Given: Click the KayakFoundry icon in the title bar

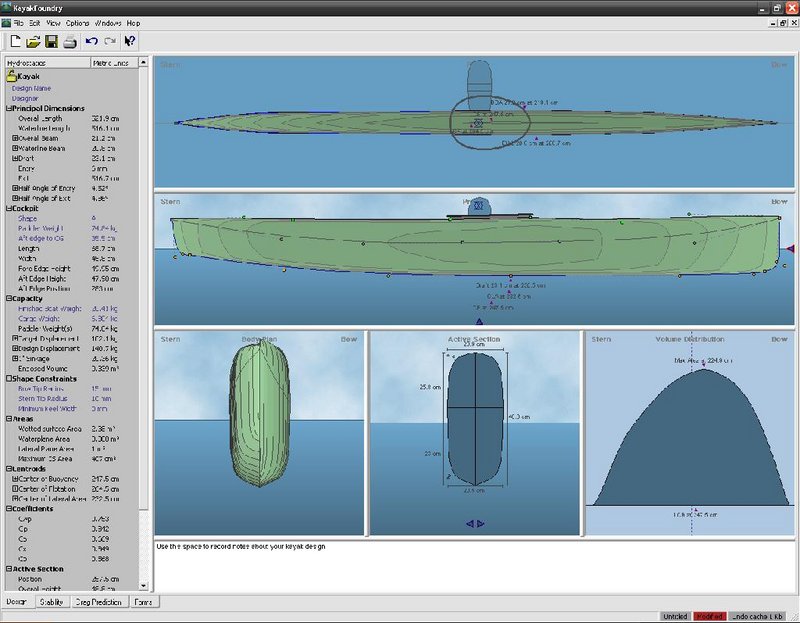Looking at the screenshot, I should [x=7, y=8].
